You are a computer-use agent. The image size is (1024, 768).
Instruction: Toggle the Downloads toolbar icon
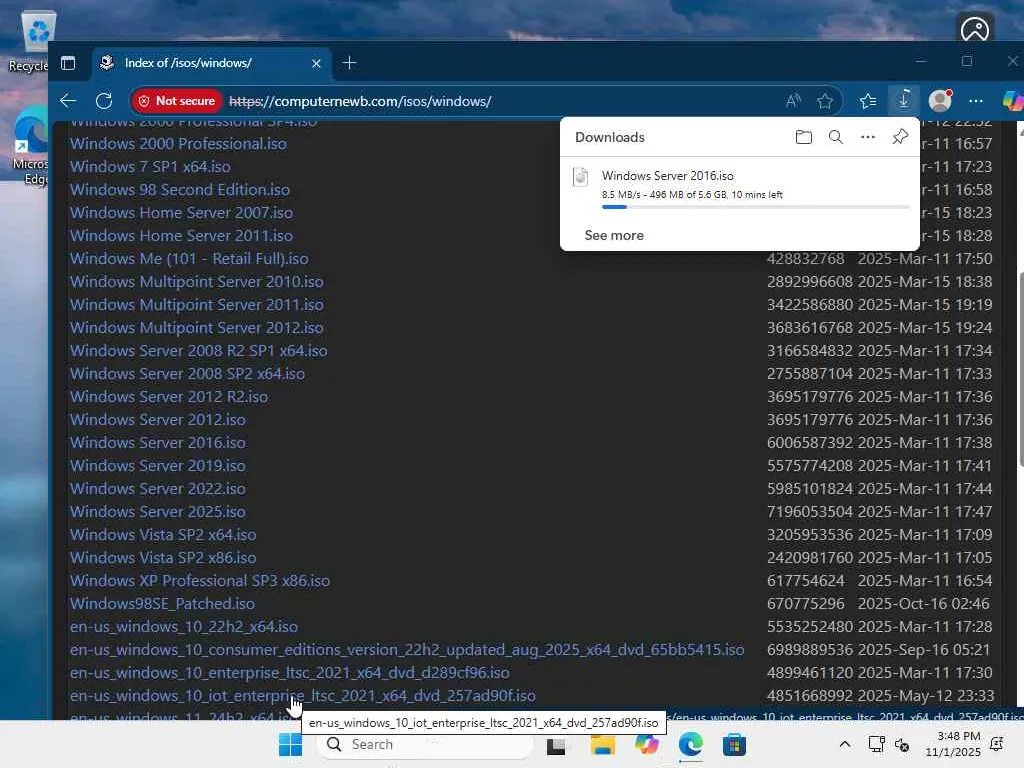click(904, 101)
